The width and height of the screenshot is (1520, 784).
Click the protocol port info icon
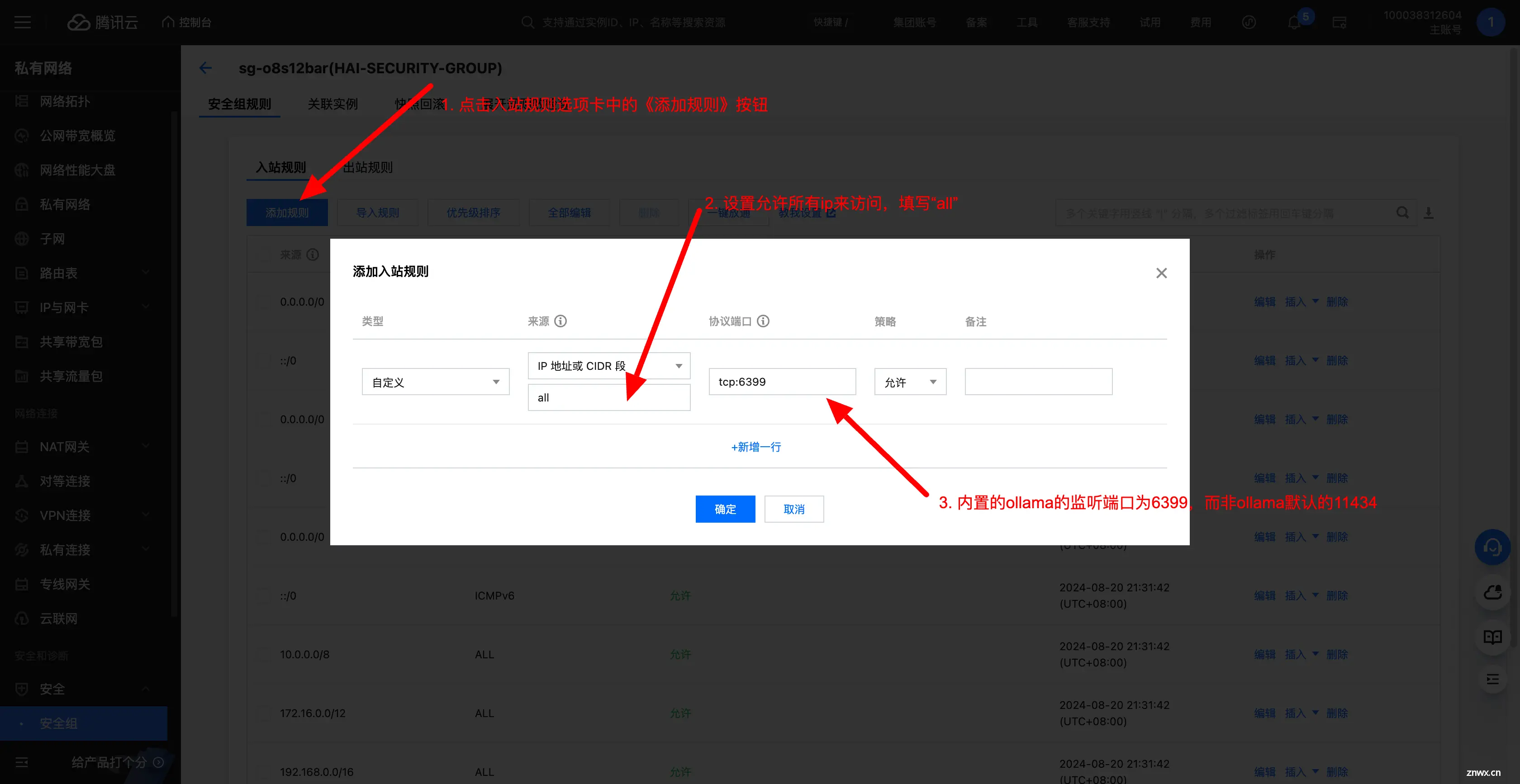coord(763,321)
